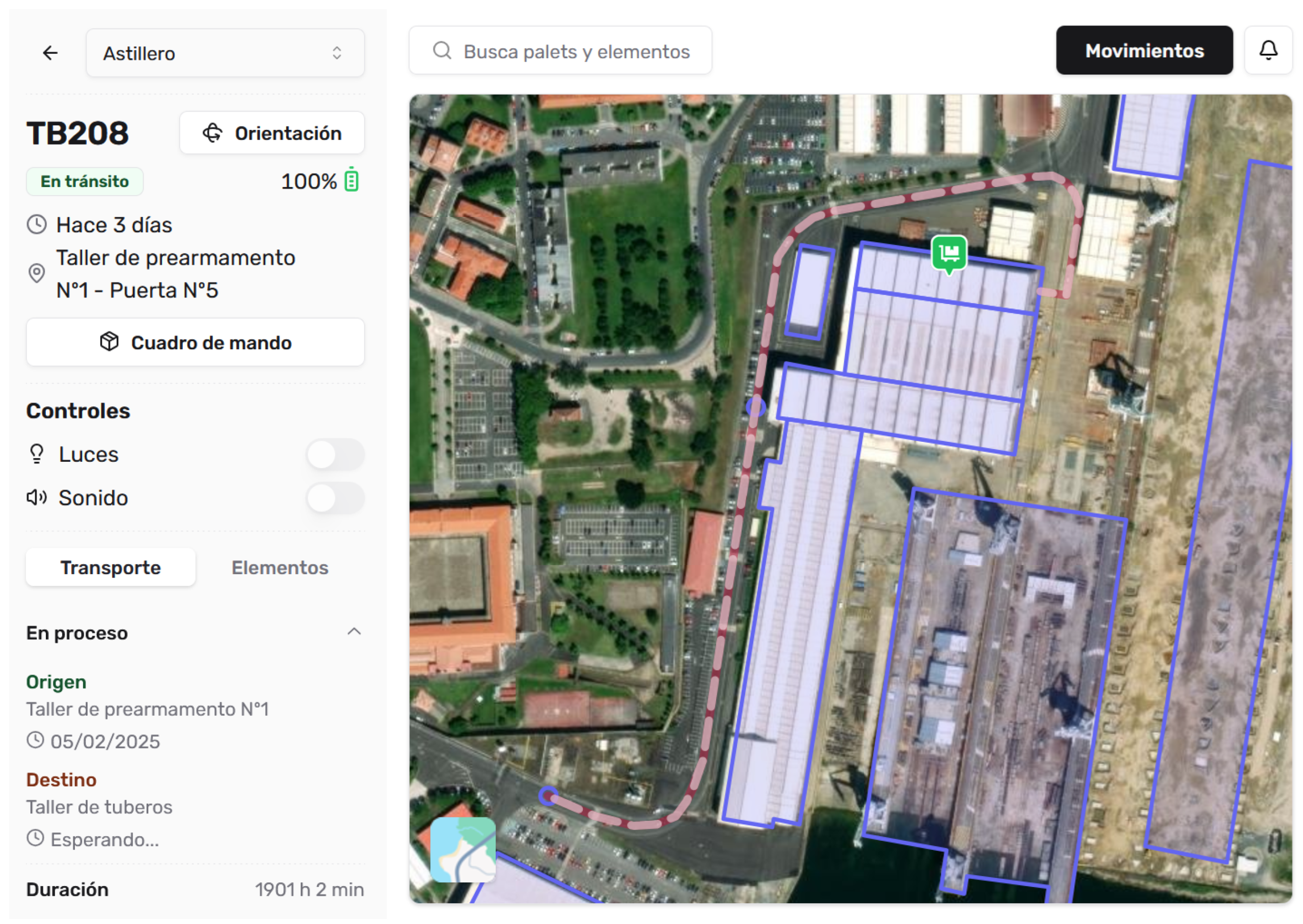
Task: Click the Movimientos button
Action: 1144,50
